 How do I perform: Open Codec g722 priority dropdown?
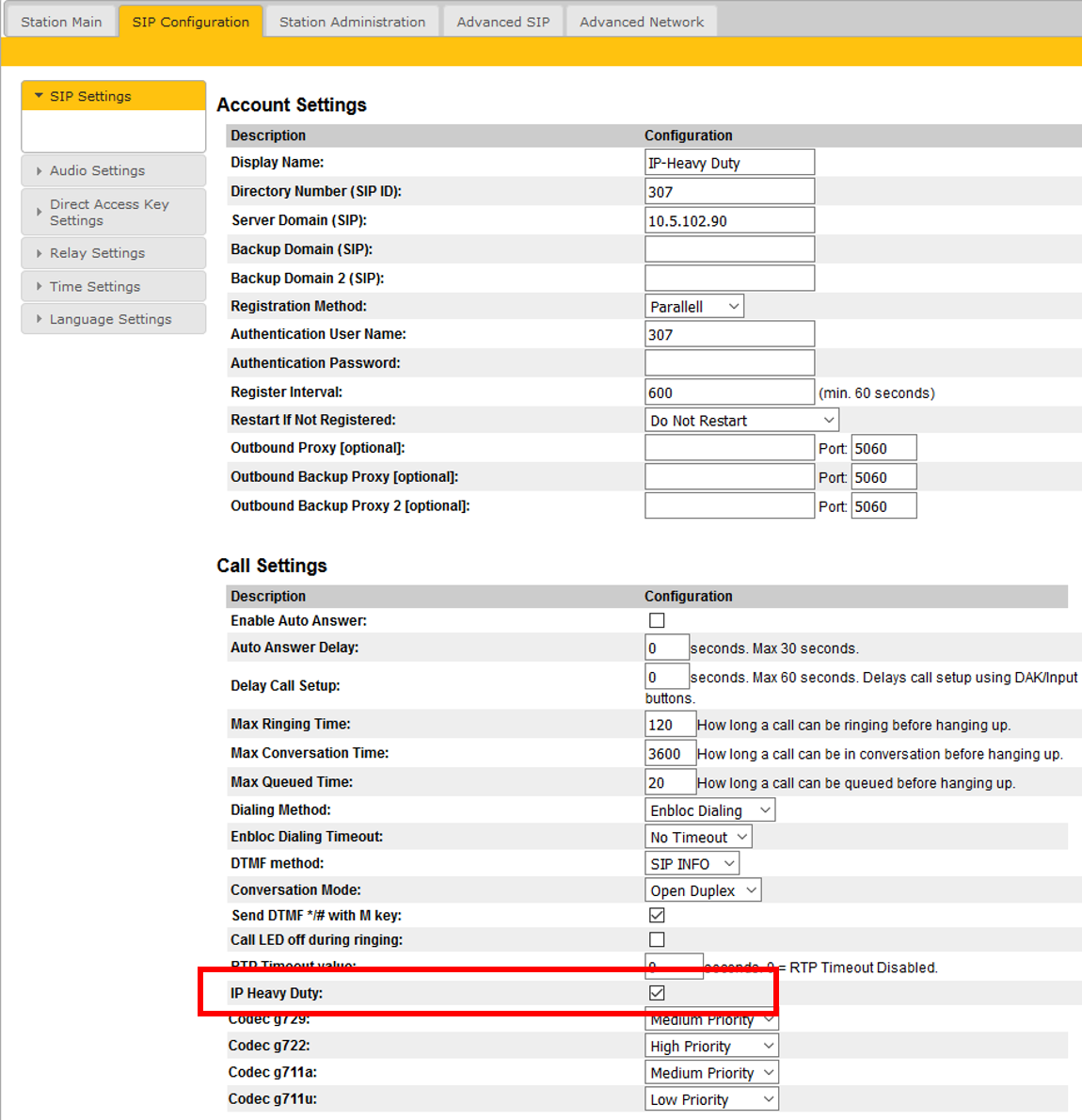coord(711,1046)
